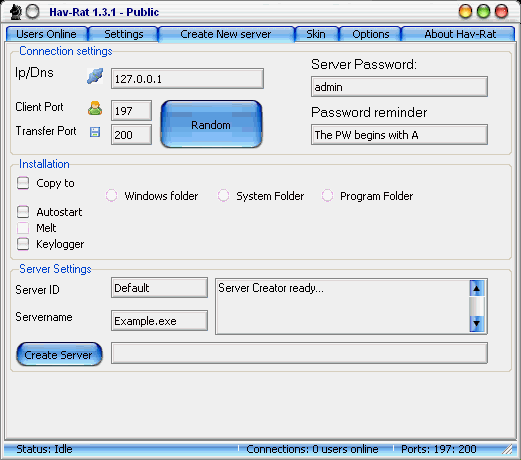Image resolution: width=521 pixels, height=460 pixels.
Task: Go to the Options tab
Action: [x=371, y=34]
